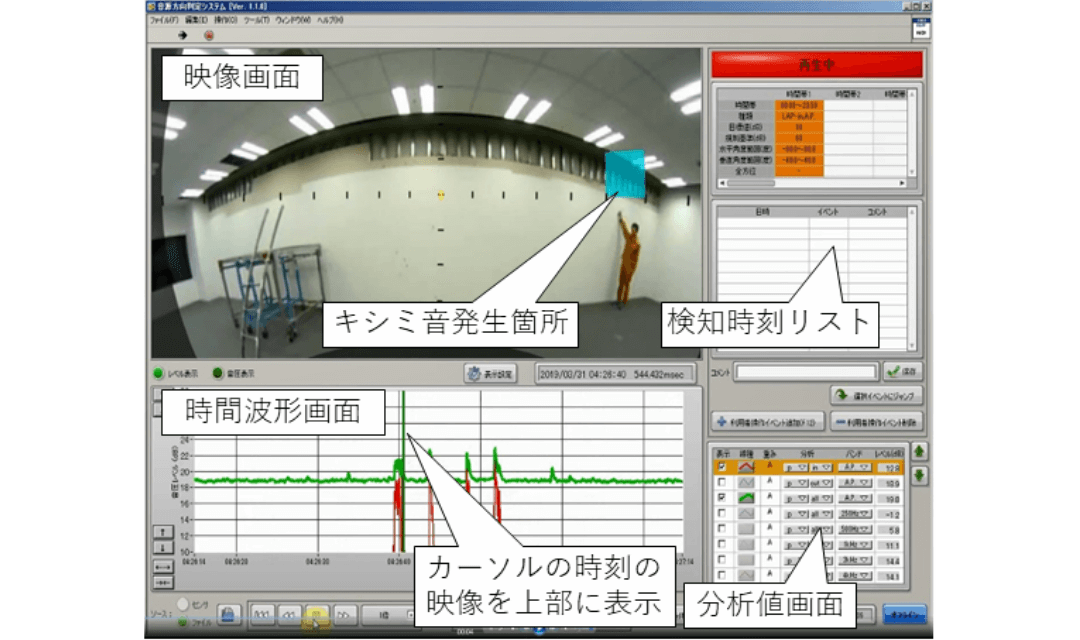This screenshot has width=1080, height=640.
Task: Toggle the レベル表示 green indicator
Action: pyautogui.click(x=158, y=373)
